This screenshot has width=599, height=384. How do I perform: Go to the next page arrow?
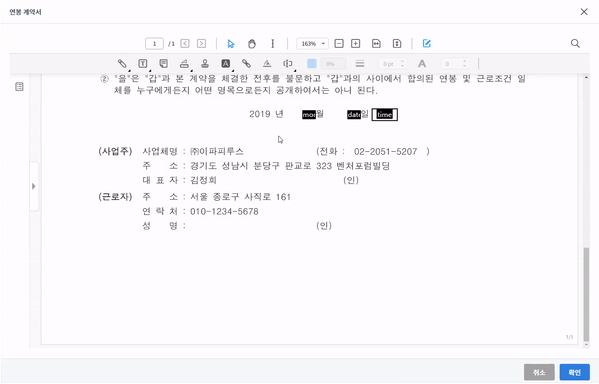pyautogui.click(x=201, y=44)
